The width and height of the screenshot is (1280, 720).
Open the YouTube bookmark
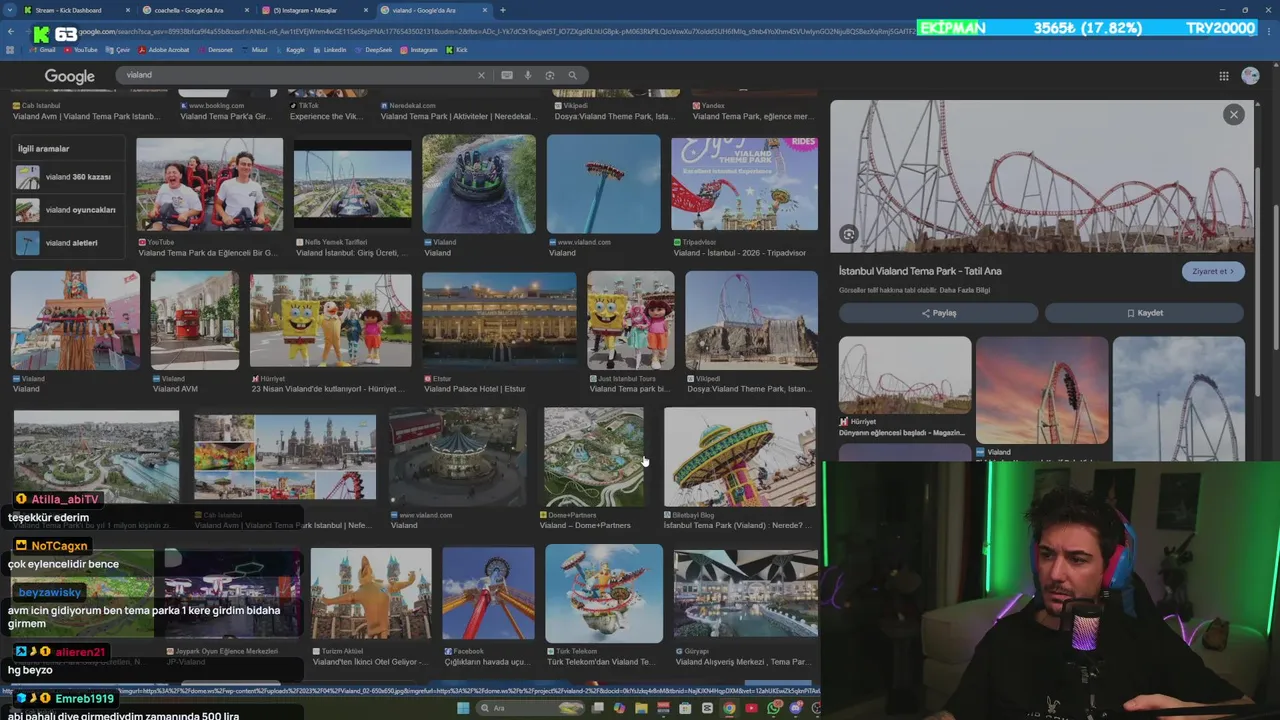pos(81,49)
